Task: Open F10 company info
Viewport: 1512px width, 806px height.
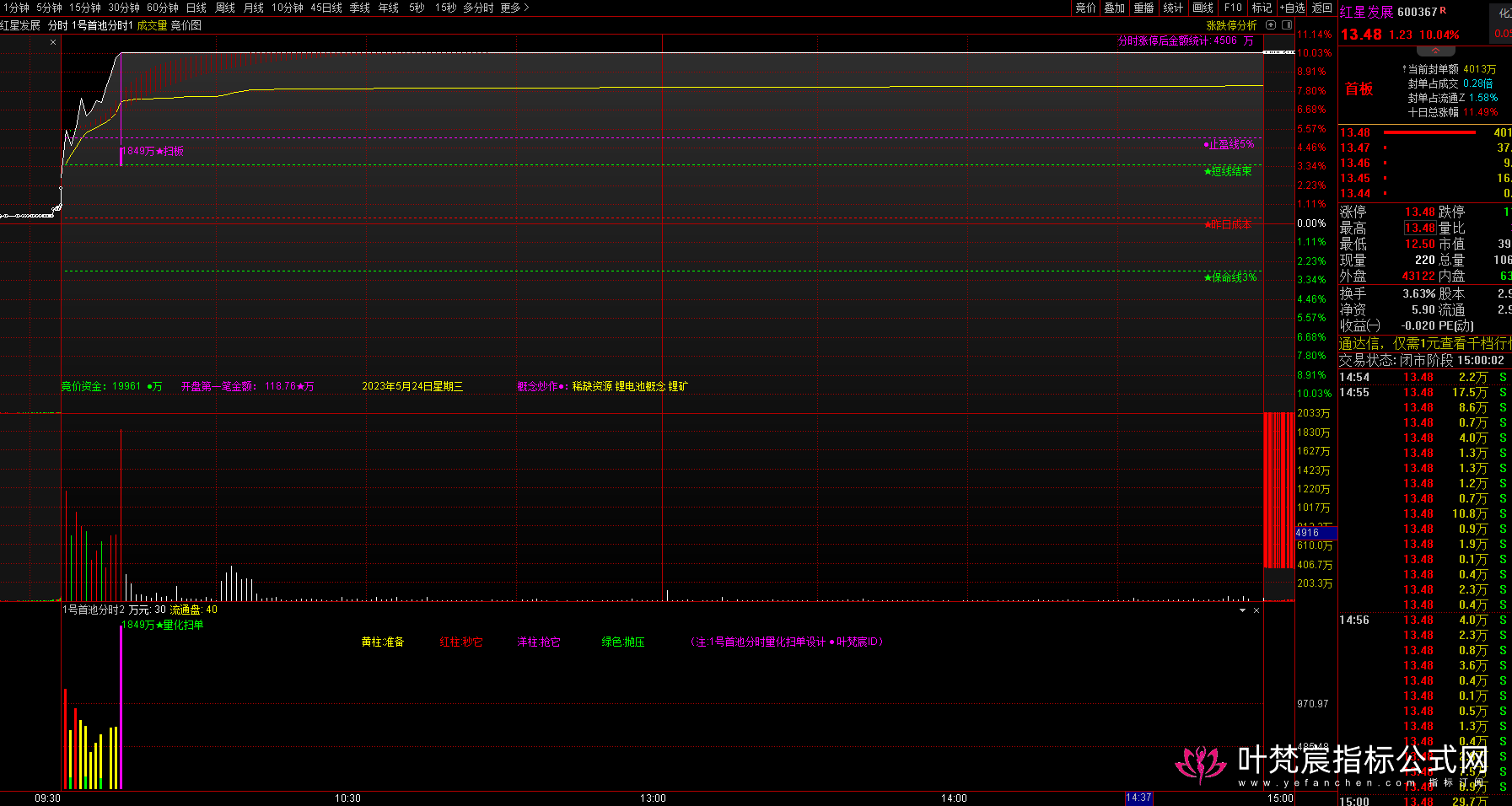Action: (1233, 8)
